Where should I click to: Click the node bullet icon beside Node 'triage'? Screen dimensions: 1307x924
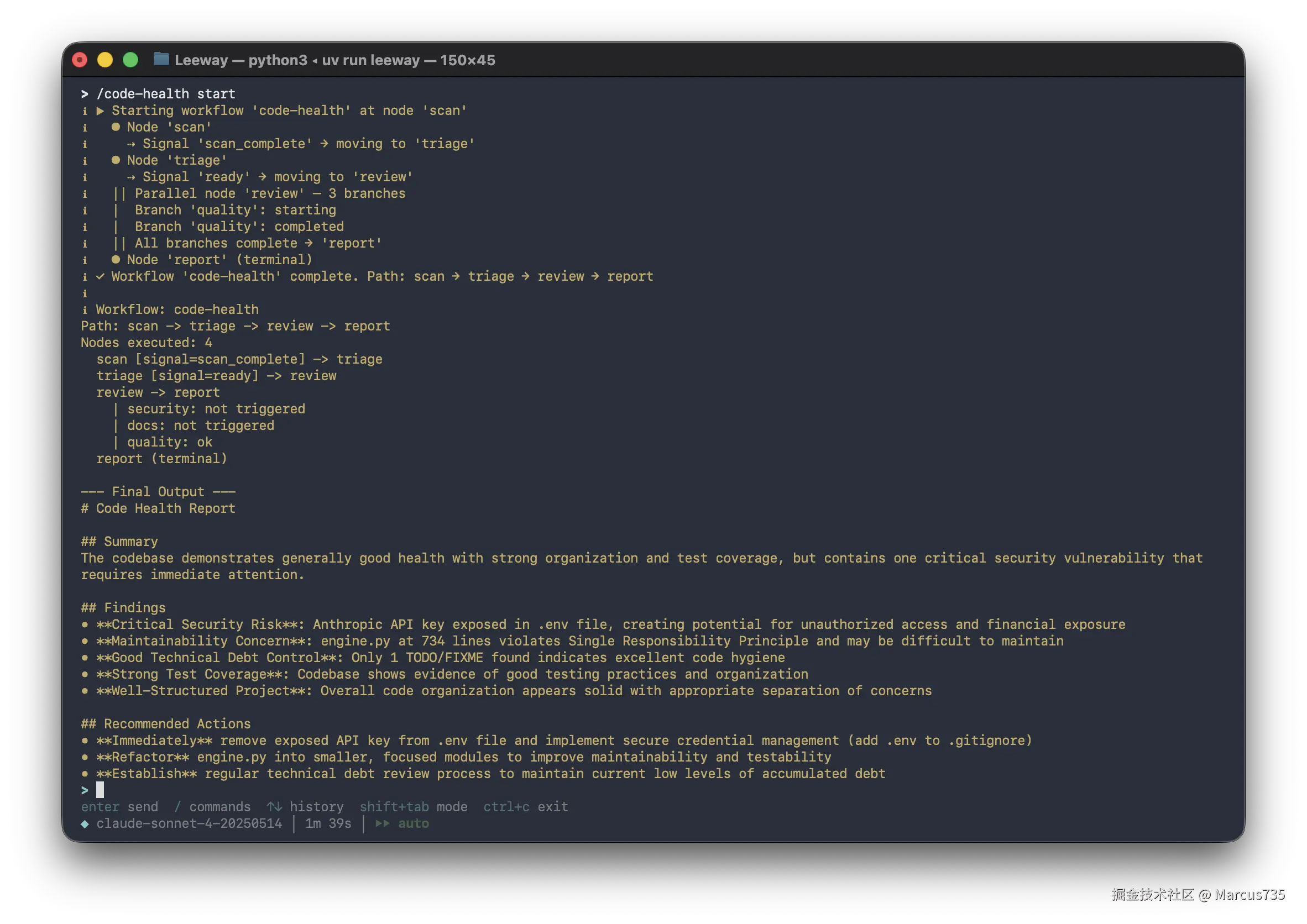coord(116,160)
